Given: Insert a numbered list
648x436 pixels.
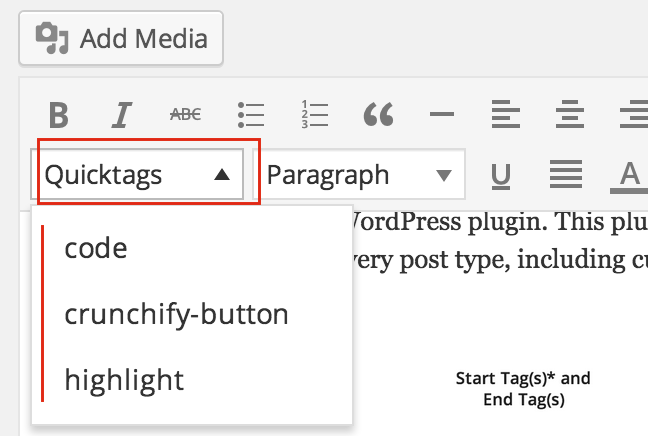Looking at the screenshot, I should pyautogui.click(x=313, y=115).
